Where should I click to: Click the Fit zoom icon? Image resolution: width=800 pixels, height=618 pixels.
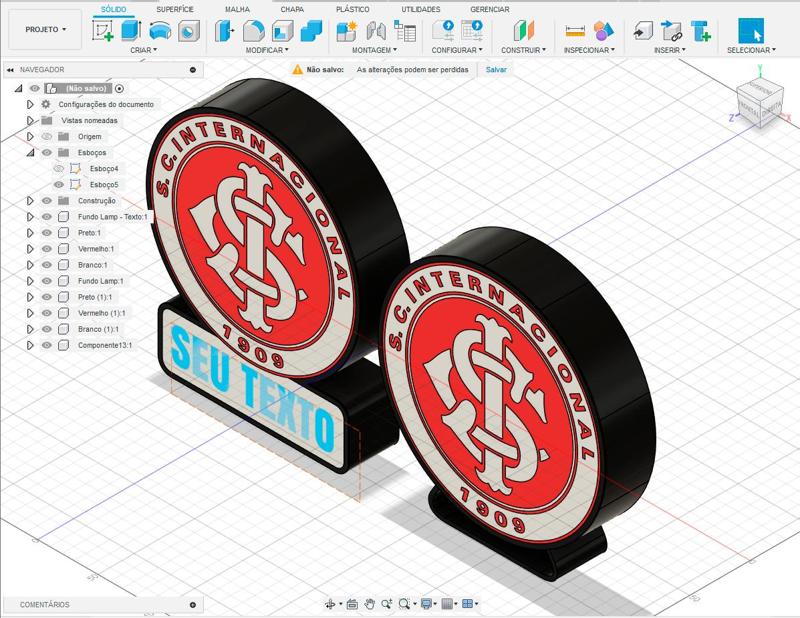coord(404,604)
